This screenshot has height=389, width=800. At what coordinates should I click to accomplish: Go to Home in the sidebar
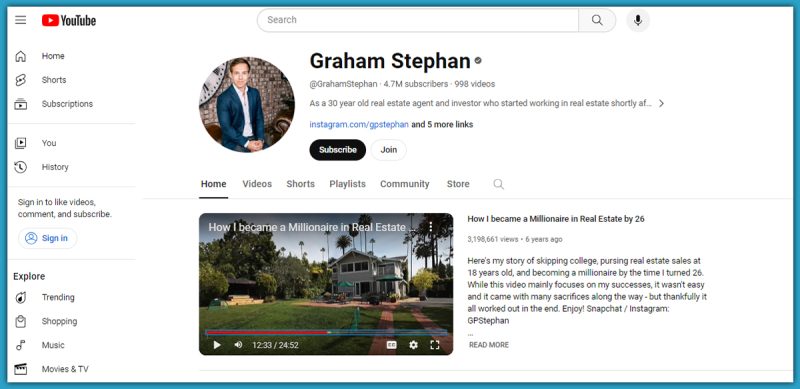tap(53, 56)
